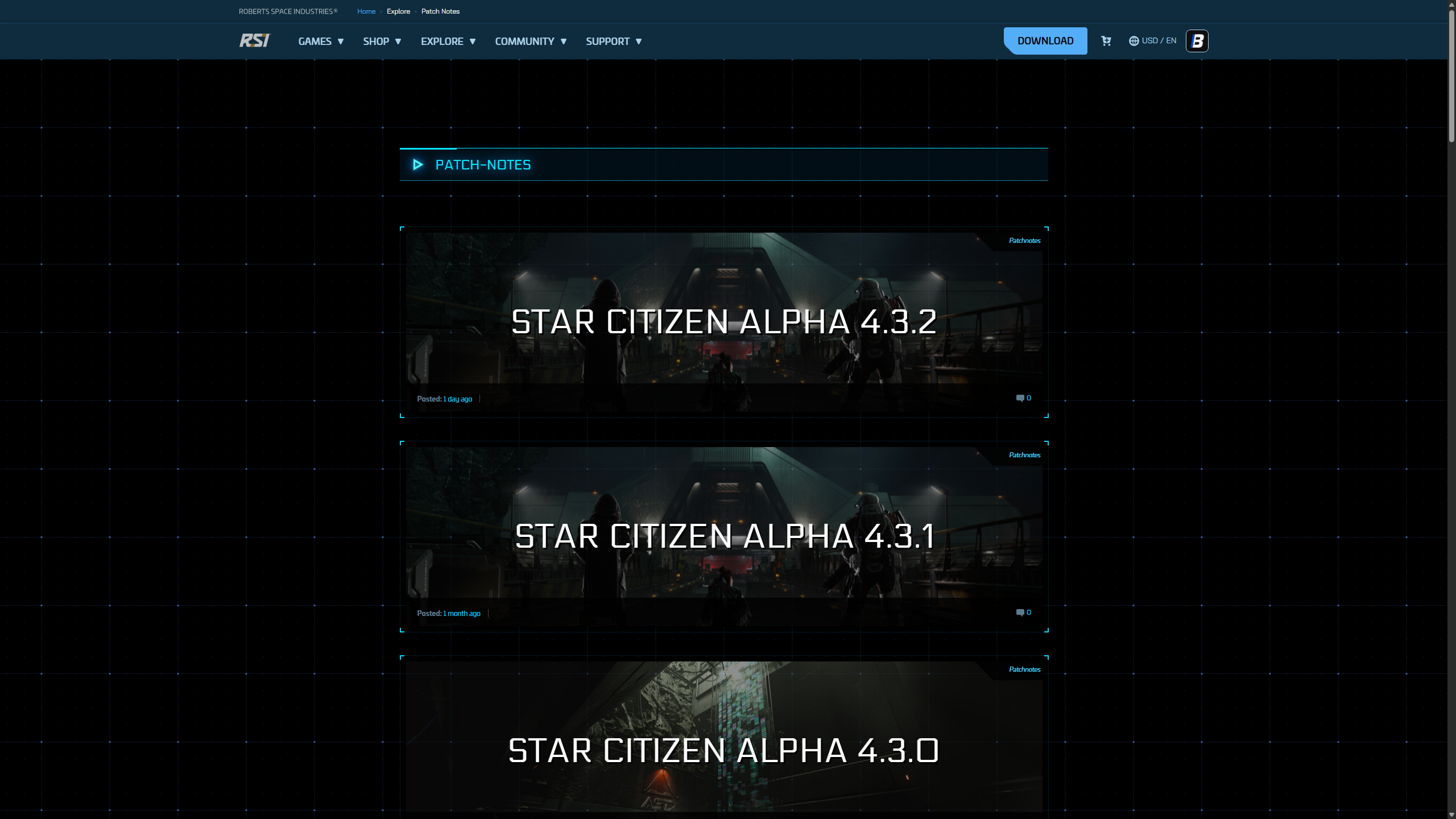This screenshot has height=819, width=1456.
Task: Open comments on Alpha 4.3.1 patch notes
Action: (1022, 613)
